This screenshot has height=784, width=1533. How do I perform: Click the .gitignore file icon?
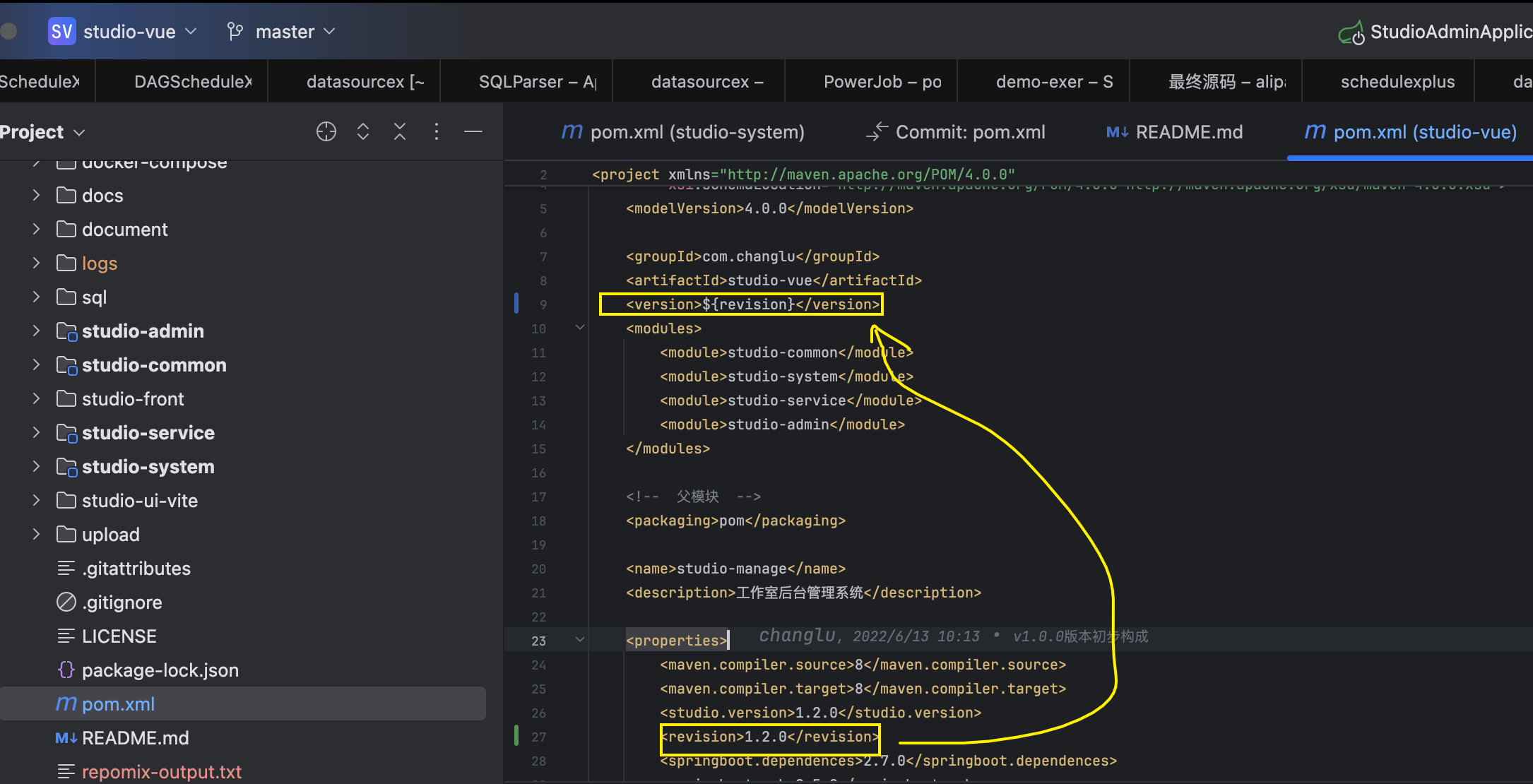66,602
